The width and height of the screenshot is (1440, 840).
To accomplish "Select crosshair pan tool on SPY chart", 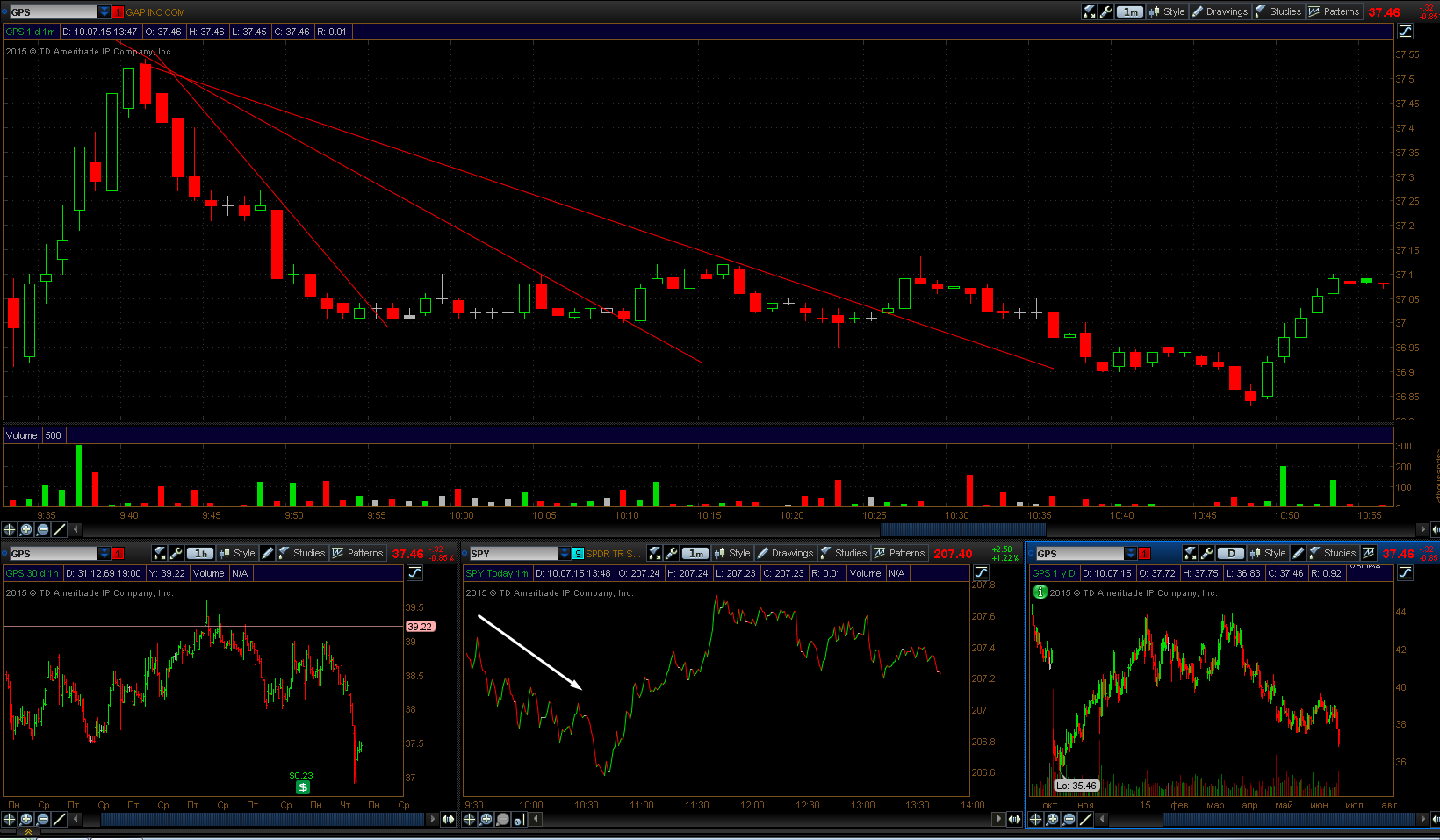I will (x=470, y=819).
